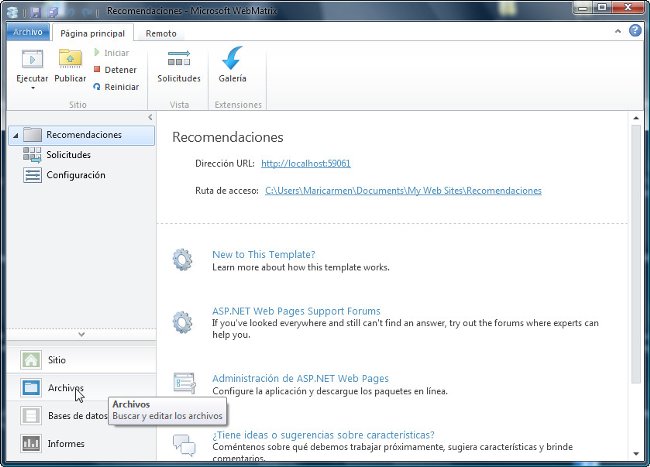The image size is (650, 467).
Task: Open the site folder path link
Action: [x=403, y=190]
